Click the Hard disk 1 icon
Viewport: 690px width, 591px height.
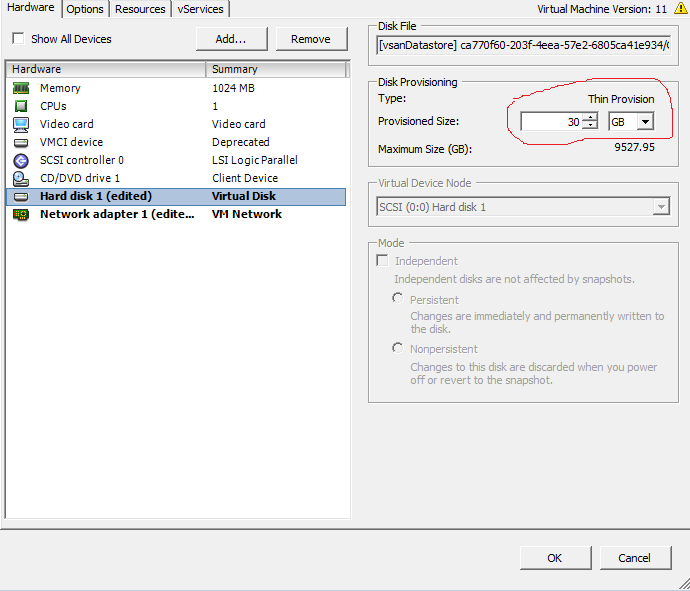[21, 197]
